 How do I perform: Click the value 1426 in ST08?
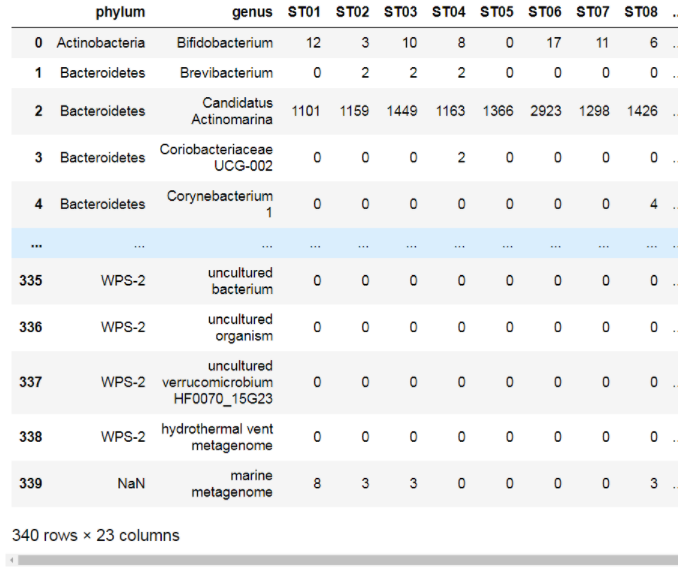642,111
